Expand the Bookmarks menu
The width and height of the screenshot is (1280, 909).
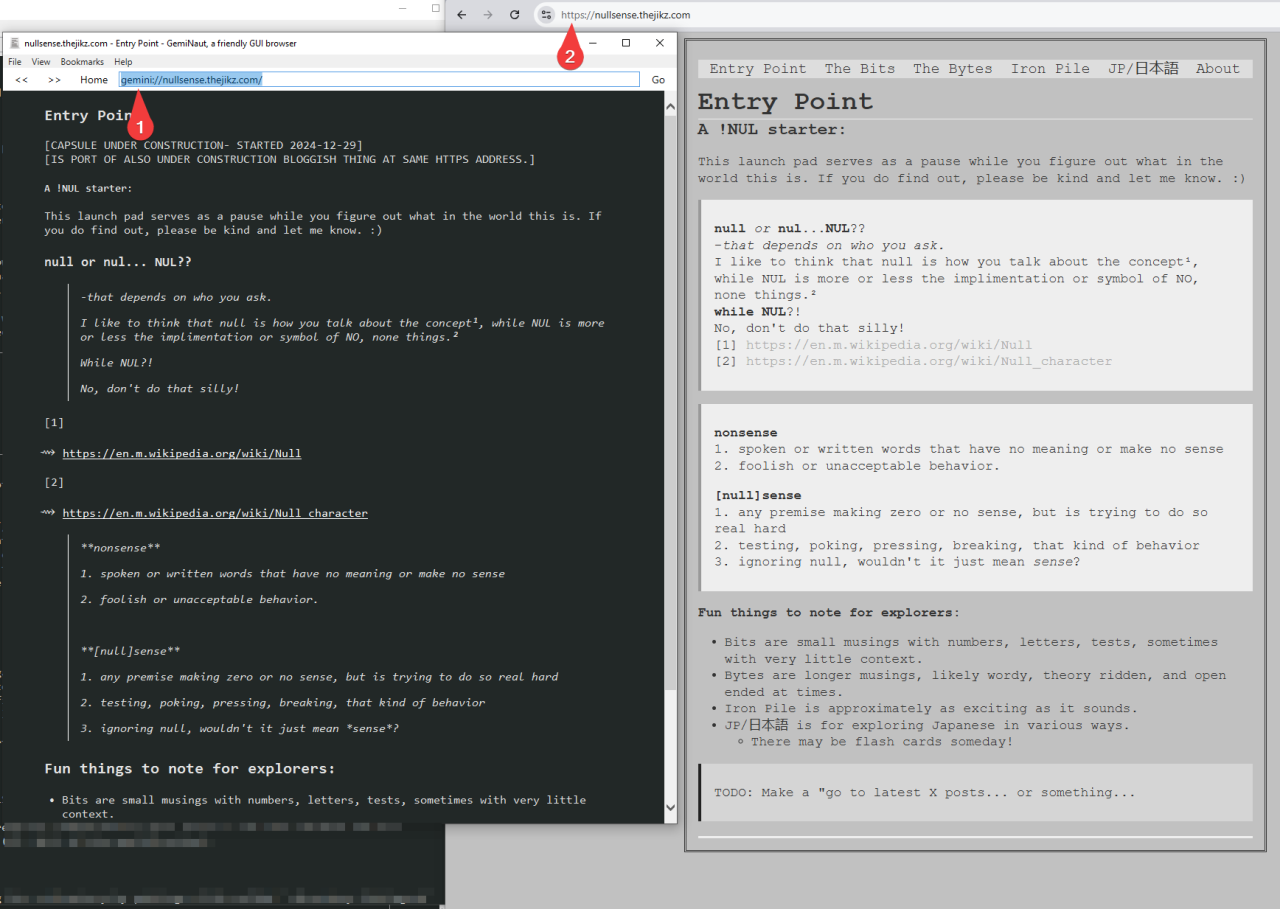(82, 62)
